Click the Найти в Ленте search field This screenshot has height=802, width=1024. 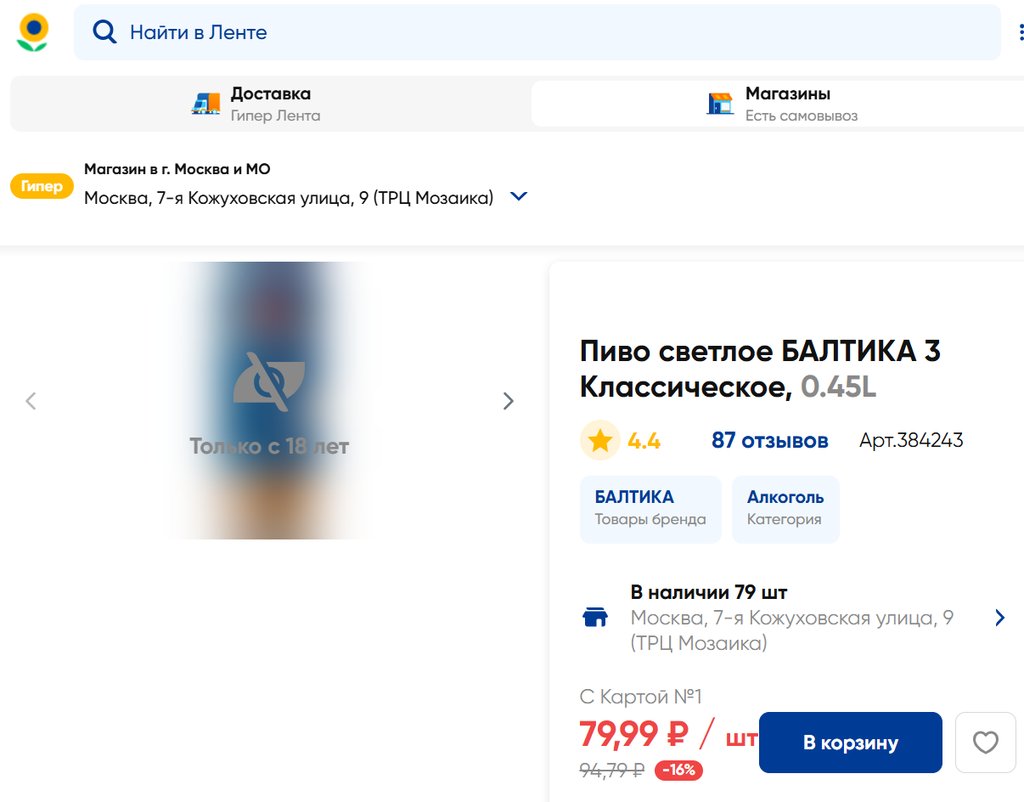click(x=550, y=32)
